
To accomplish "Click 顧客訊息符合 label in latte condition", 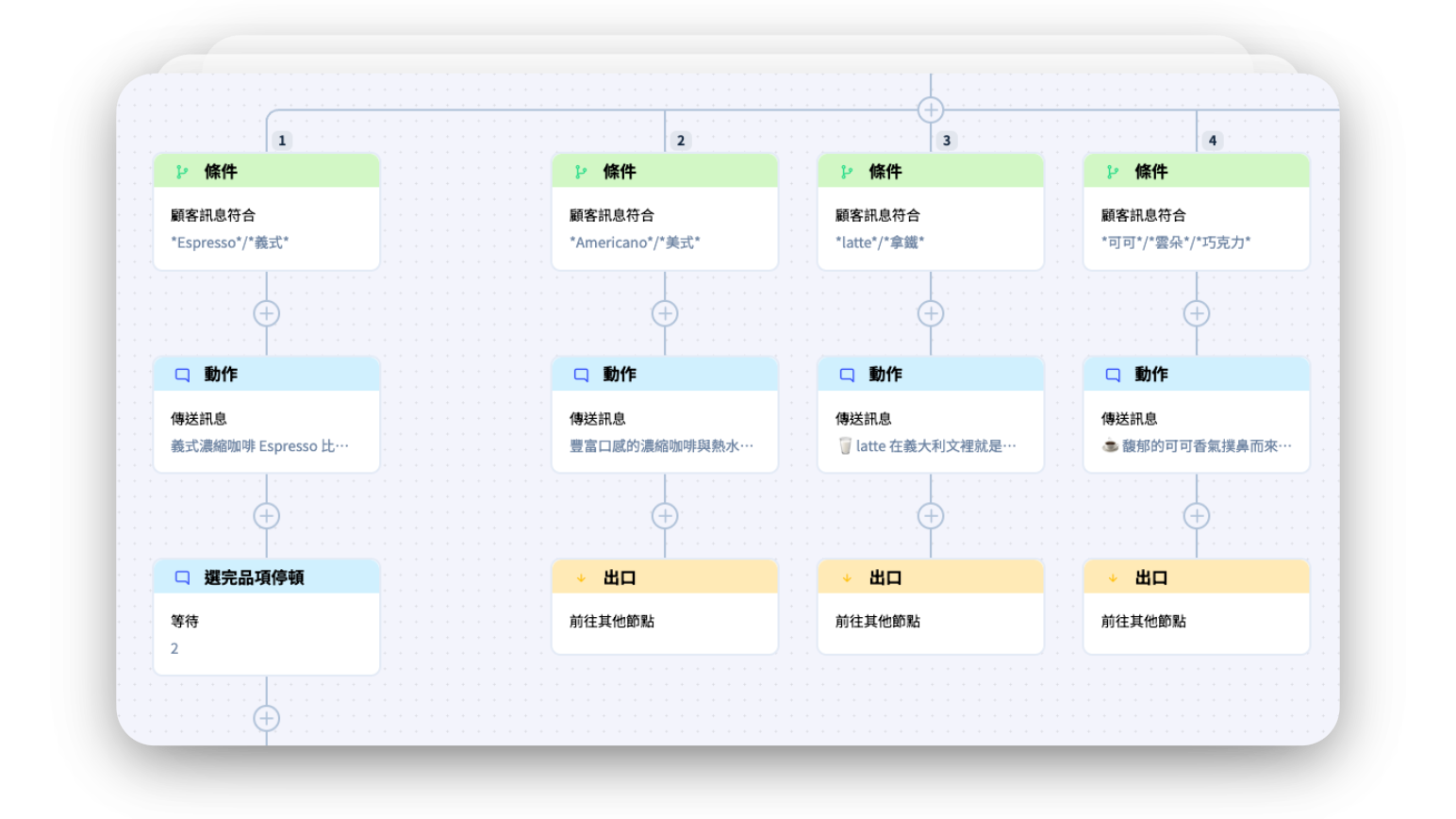I will tap(877, 215).
